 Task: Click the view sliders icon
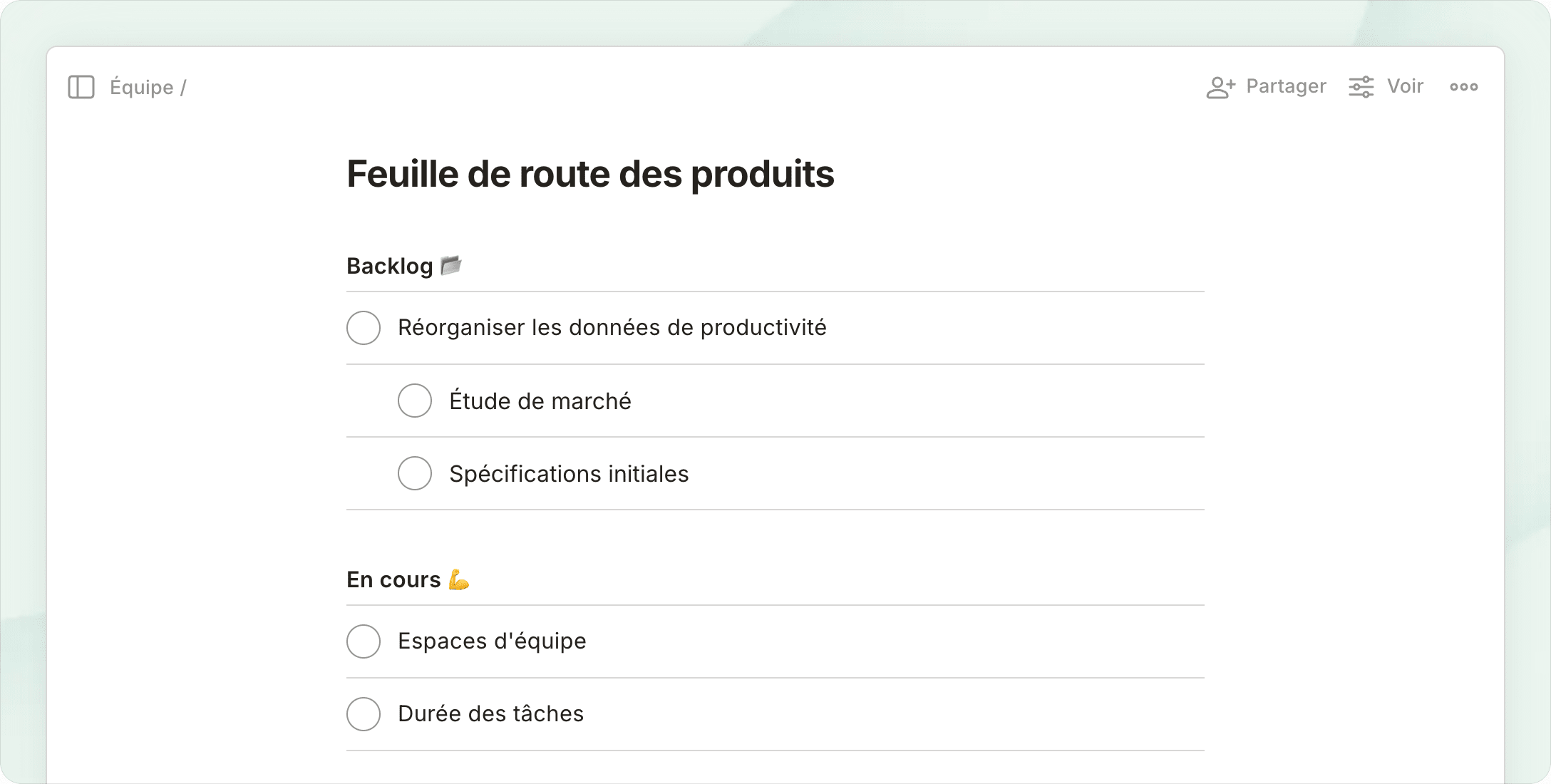point(1361,87)
